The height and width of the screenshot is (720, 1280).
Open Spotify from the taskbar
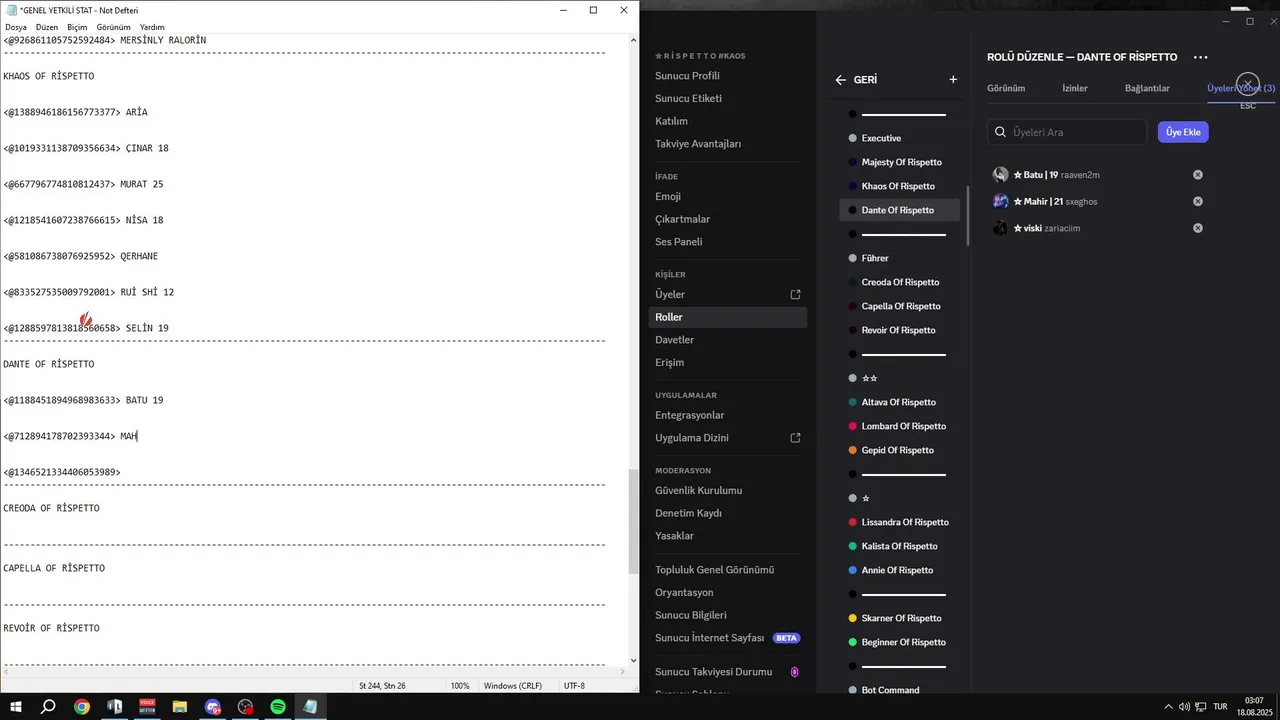(x=278, y=706)
